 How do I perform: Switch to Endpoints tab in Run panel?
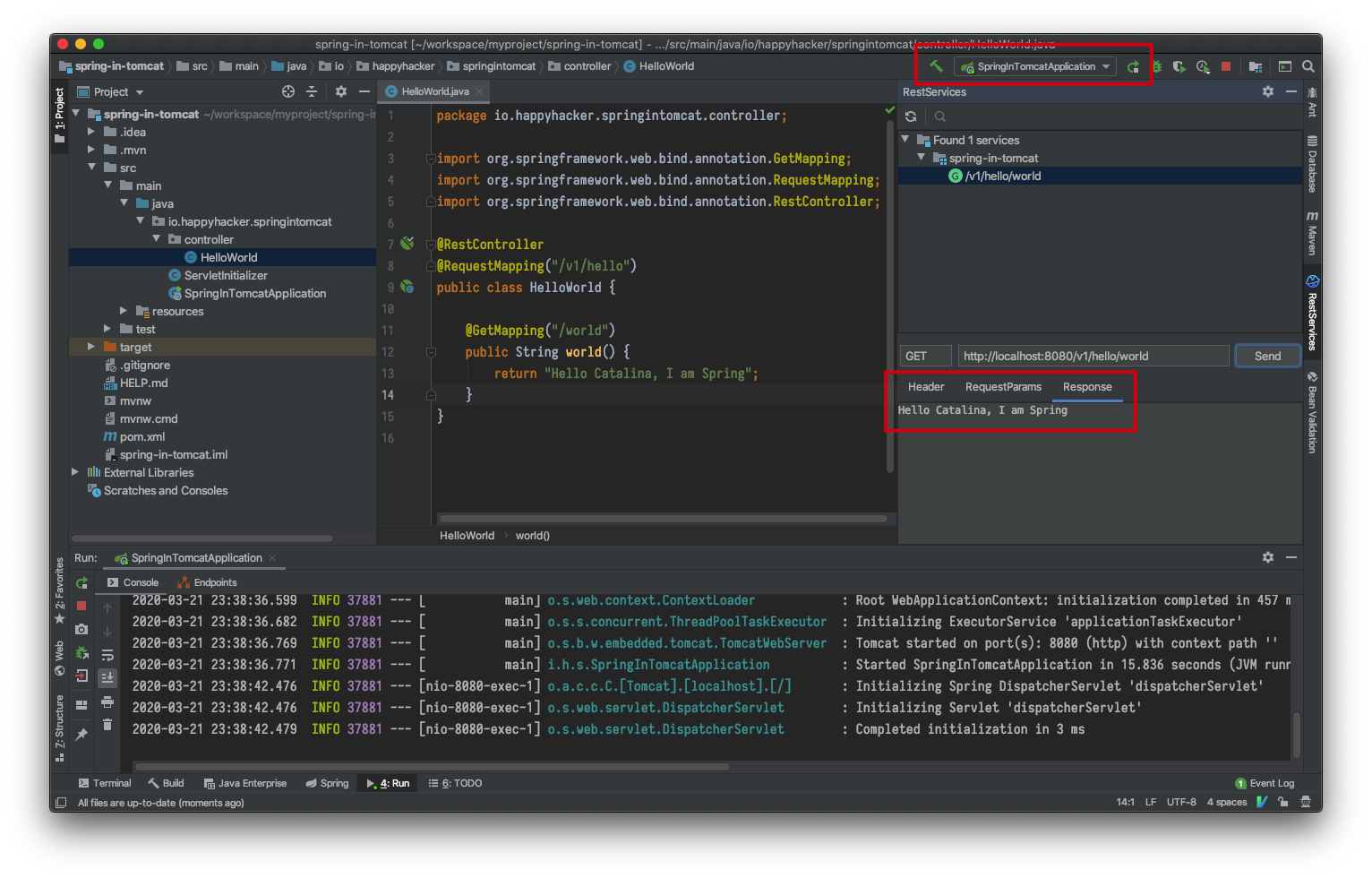click(207, 582)
